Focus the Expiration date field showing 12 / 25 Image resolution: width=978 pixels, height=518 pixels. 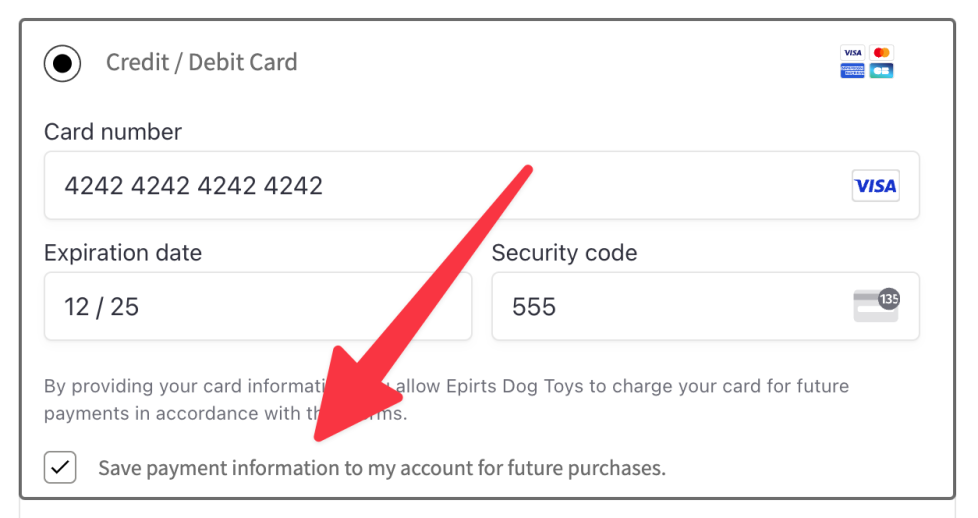click(x=257, y=306)
